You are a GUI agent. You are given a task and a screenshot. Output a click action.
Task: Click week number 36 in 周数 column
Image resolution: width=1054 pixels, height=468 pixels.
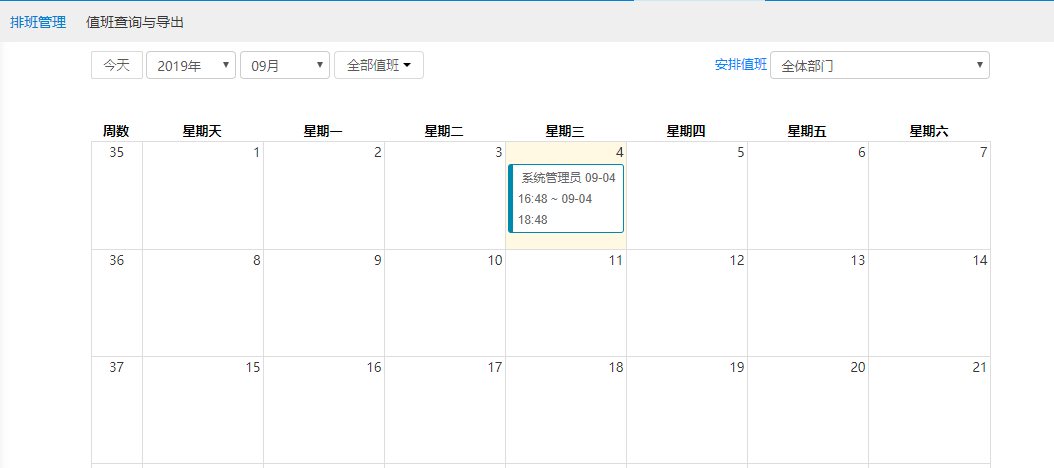click(x=117, y=260)
